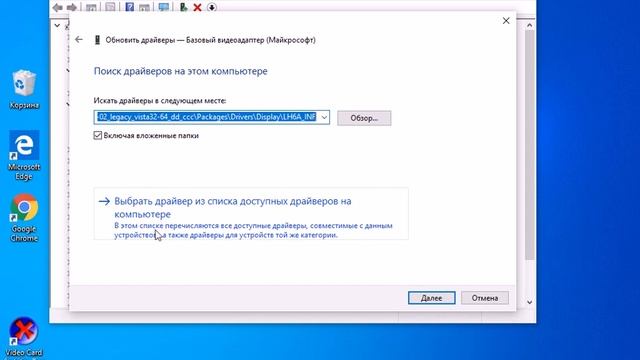Toggle the 'Включая вложенные папки' checkbox
Viewport: 640px width, 360px height.
point(98,135)
